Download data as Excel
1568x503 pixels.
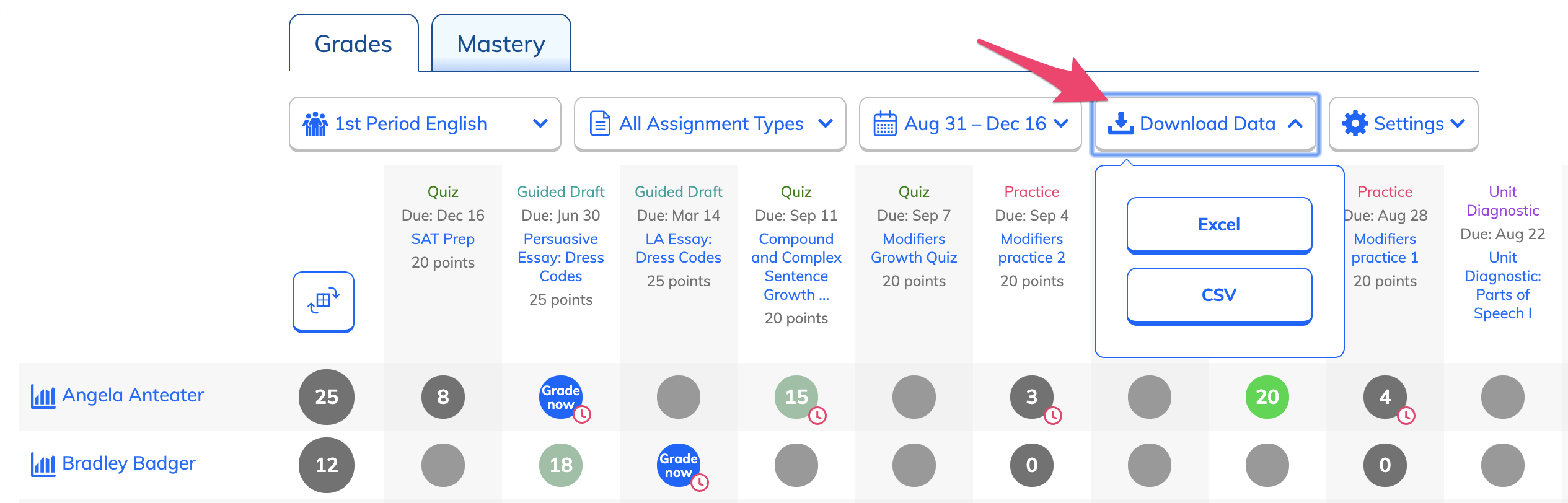pyautogui.click(x=1219, y=225)
